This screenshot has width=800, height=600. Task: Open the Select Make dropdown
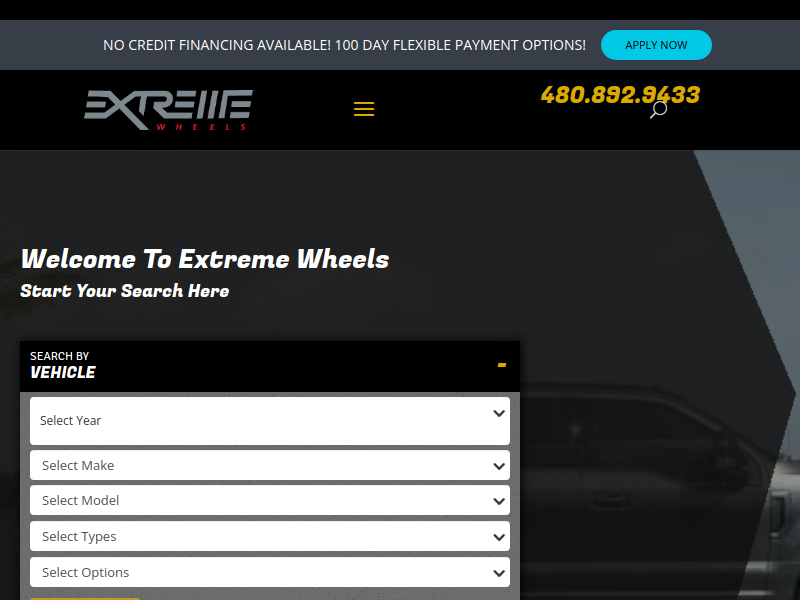[x=270, y=465]
